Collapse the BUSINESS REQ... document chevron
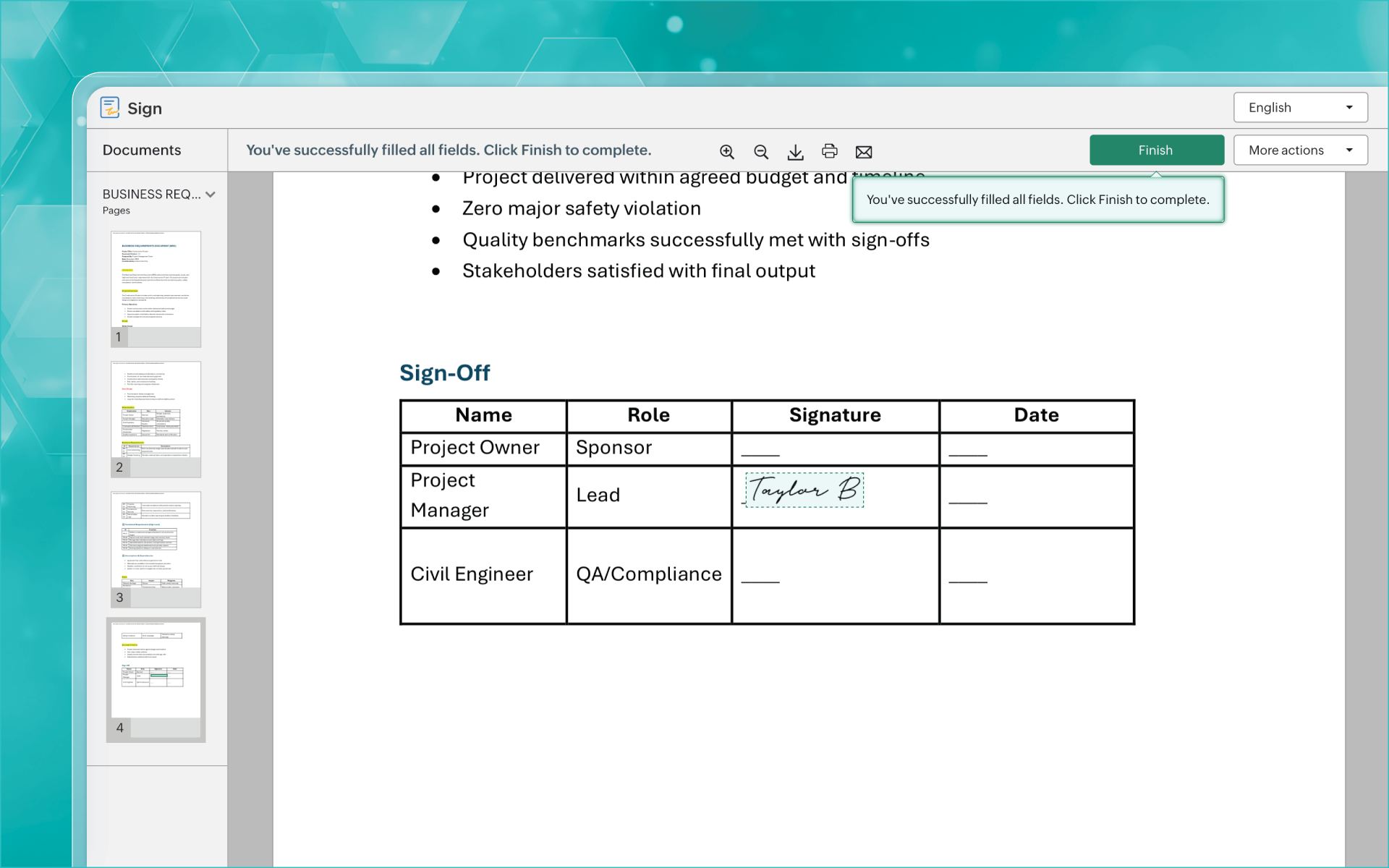The height and width of the screenshot is (868, 1389). click(x=211, y=194)
